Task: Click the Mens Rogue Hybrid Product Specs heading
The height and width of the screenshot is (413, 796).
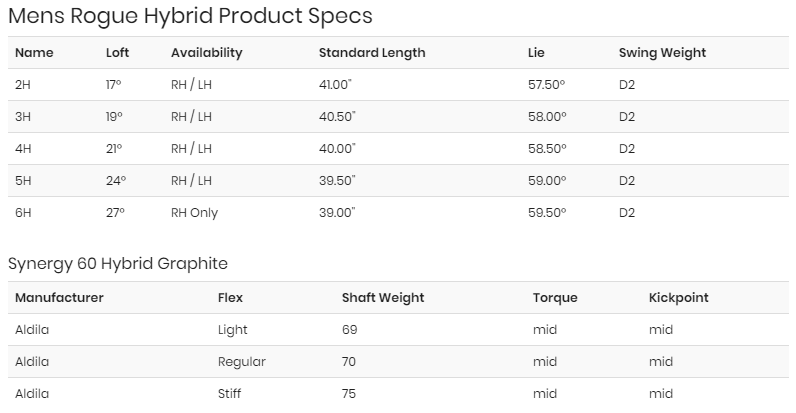Action: (x=190, y=16)
